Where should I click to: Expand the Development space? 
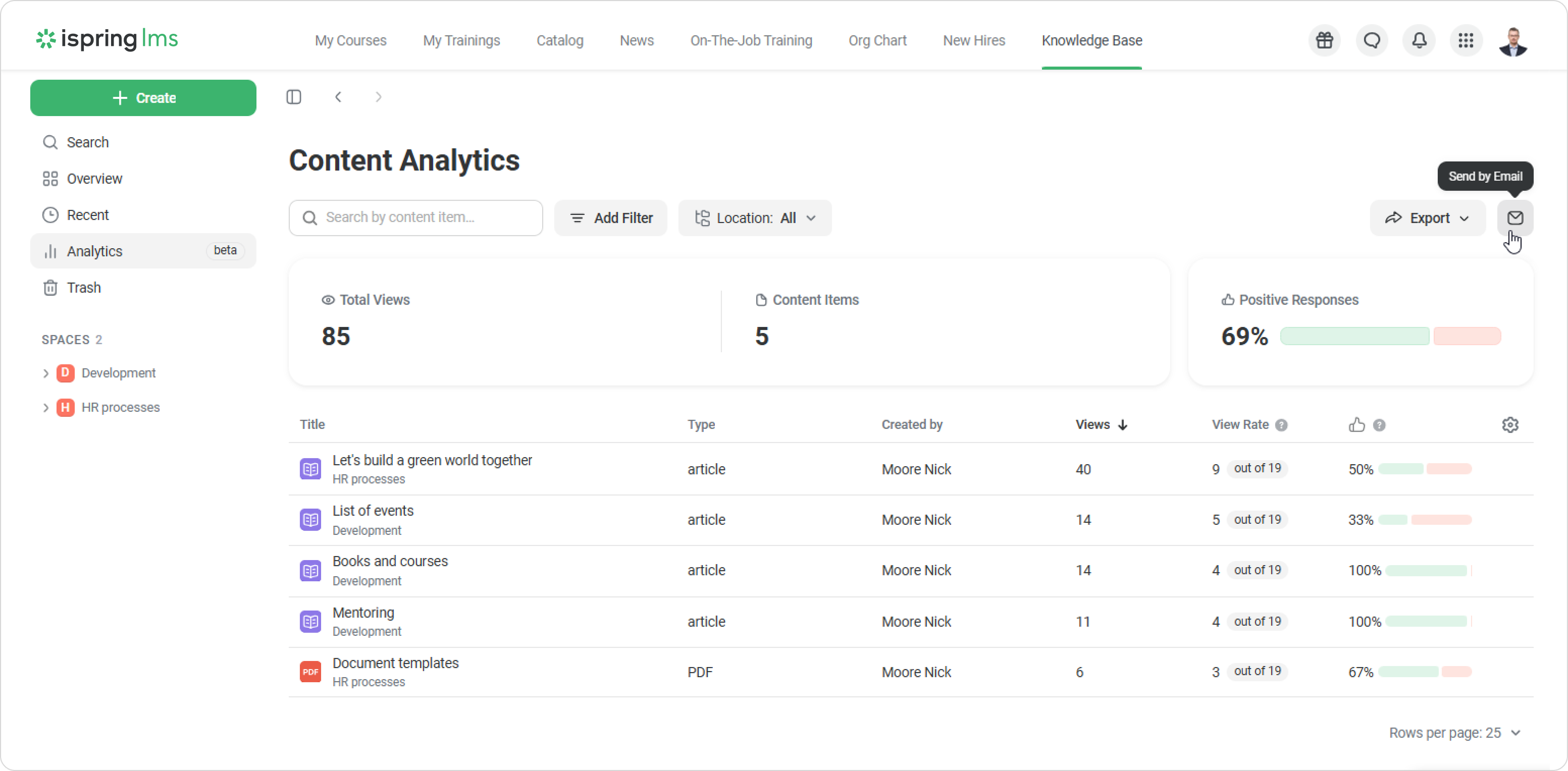click(45, 373)
